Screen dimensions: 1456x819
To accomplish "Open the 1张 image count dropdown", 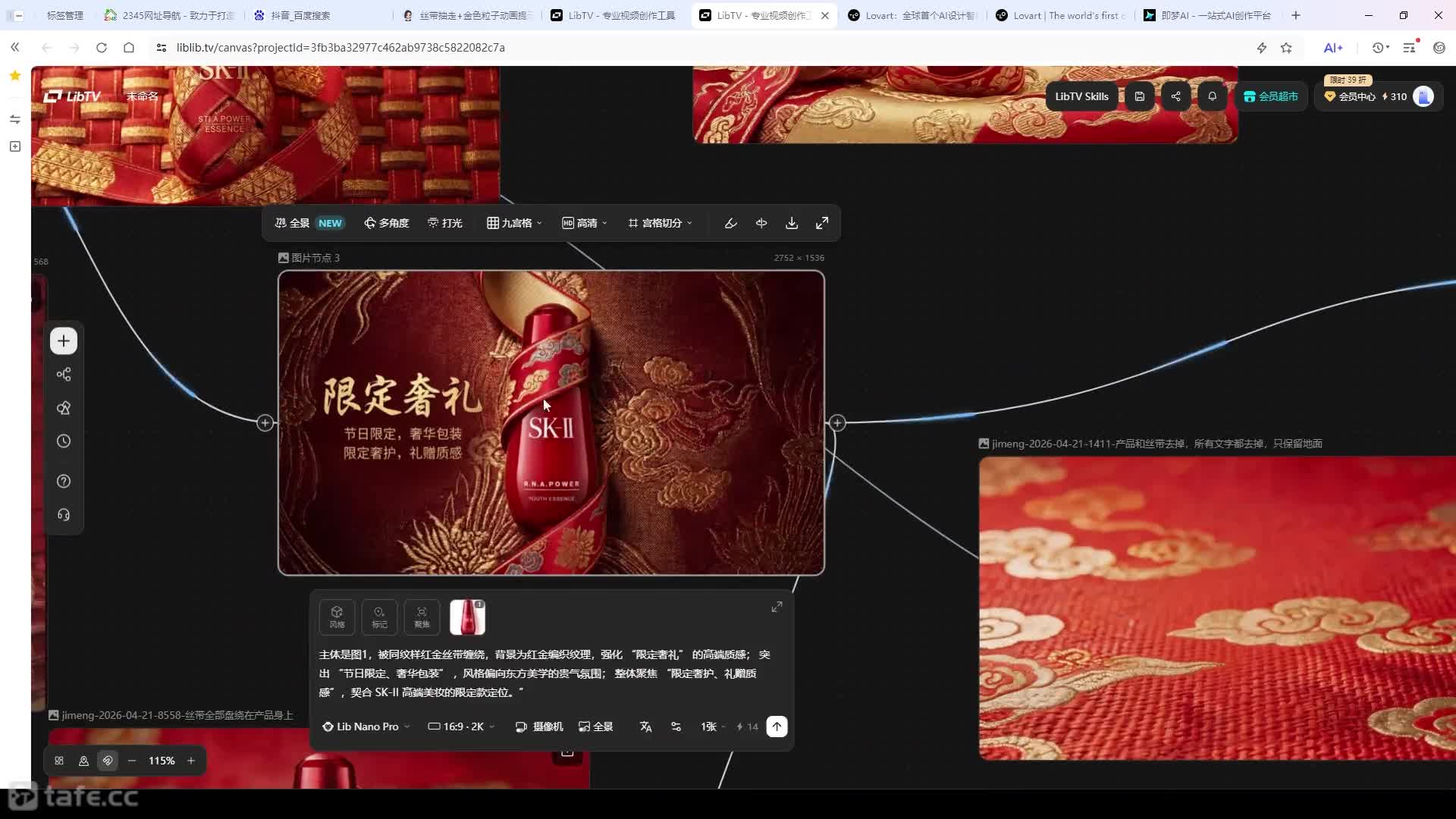I will (x=713, y=726).
